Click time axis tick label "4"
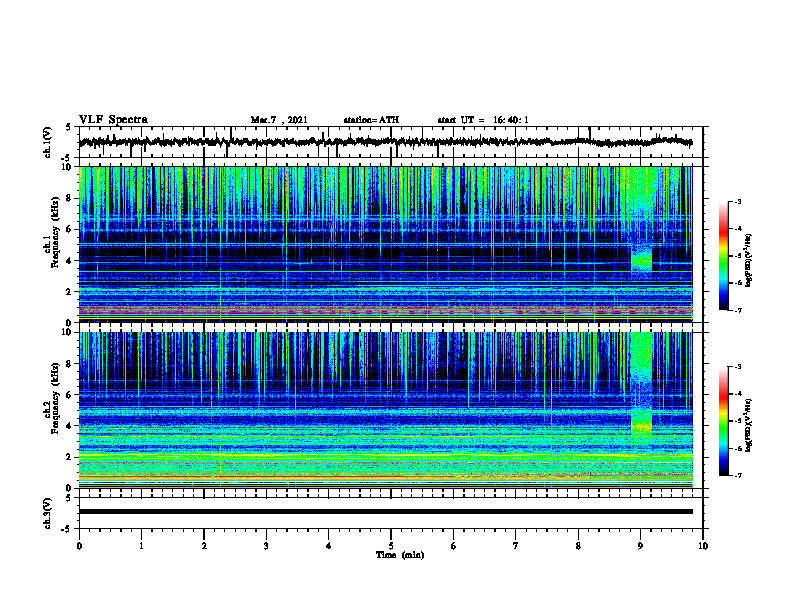 (x=329, y=546)
